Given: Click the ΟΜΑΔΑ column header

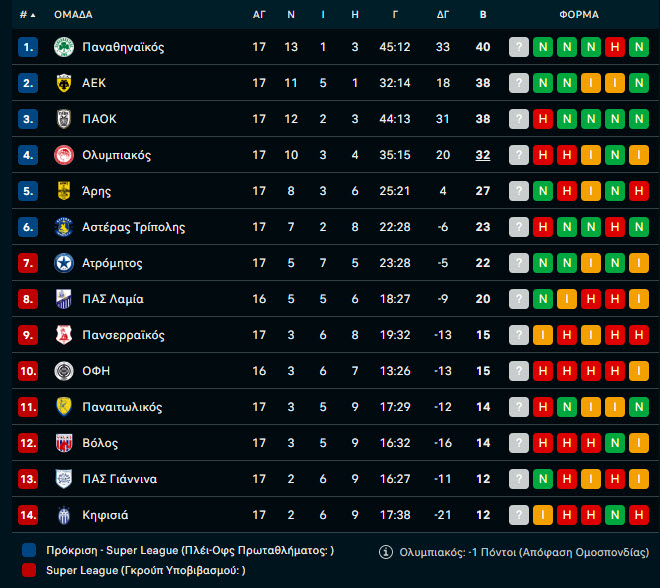Looking at the screenshot, I should click(73, 14).
